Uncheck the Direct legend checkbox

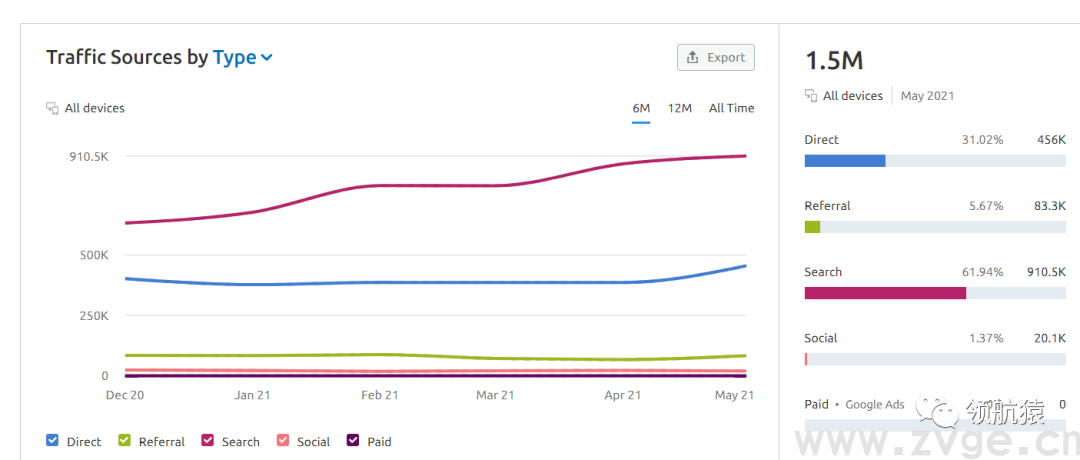(53, 441)
